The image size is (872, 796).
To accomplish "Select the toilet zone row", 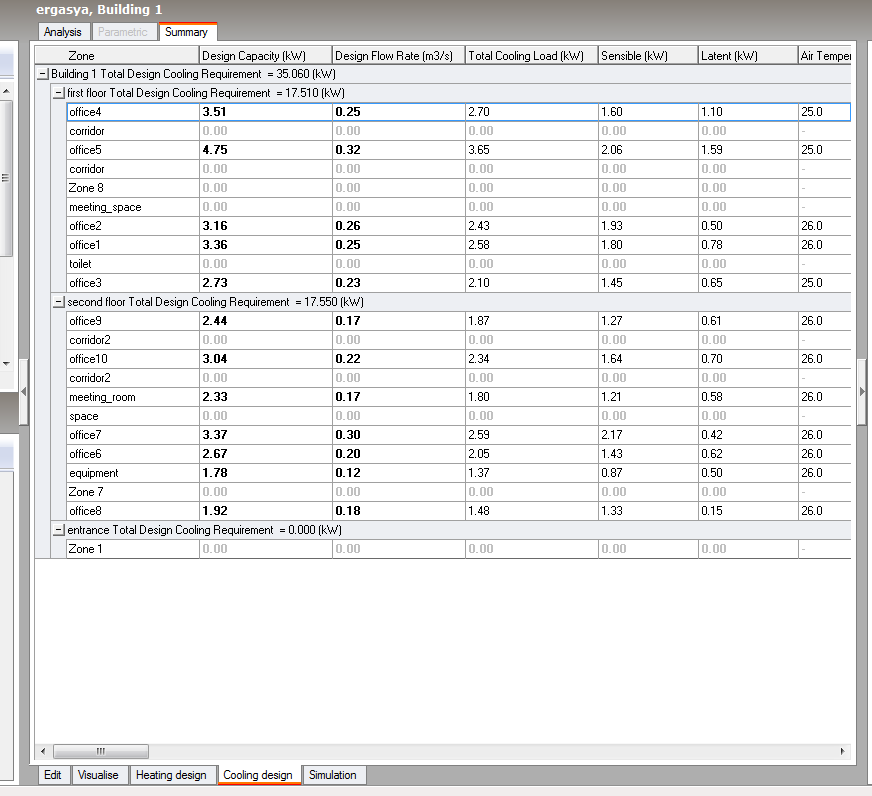I will click(459, 264).
